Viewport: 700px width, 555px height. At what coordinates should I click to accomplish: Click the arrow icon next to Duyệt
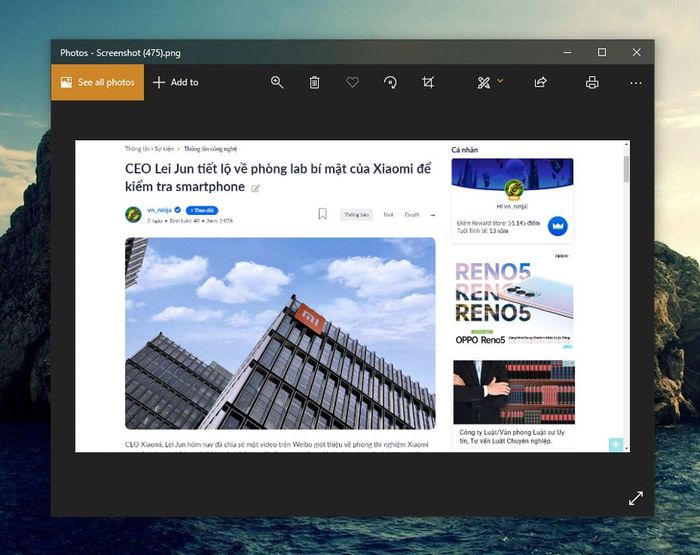[432, 215]
